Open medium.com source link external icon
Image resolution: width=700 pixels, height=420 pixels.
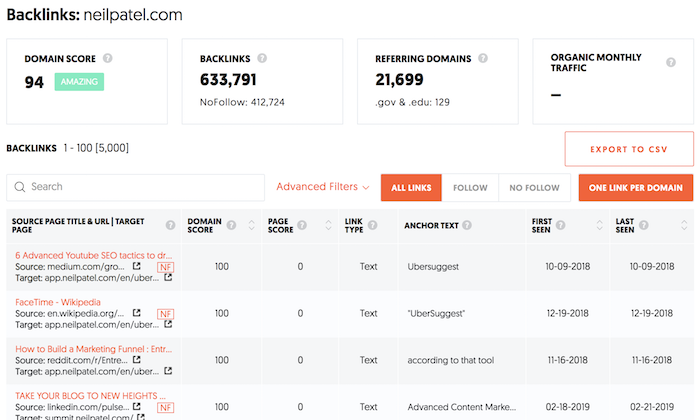[137, 266]
